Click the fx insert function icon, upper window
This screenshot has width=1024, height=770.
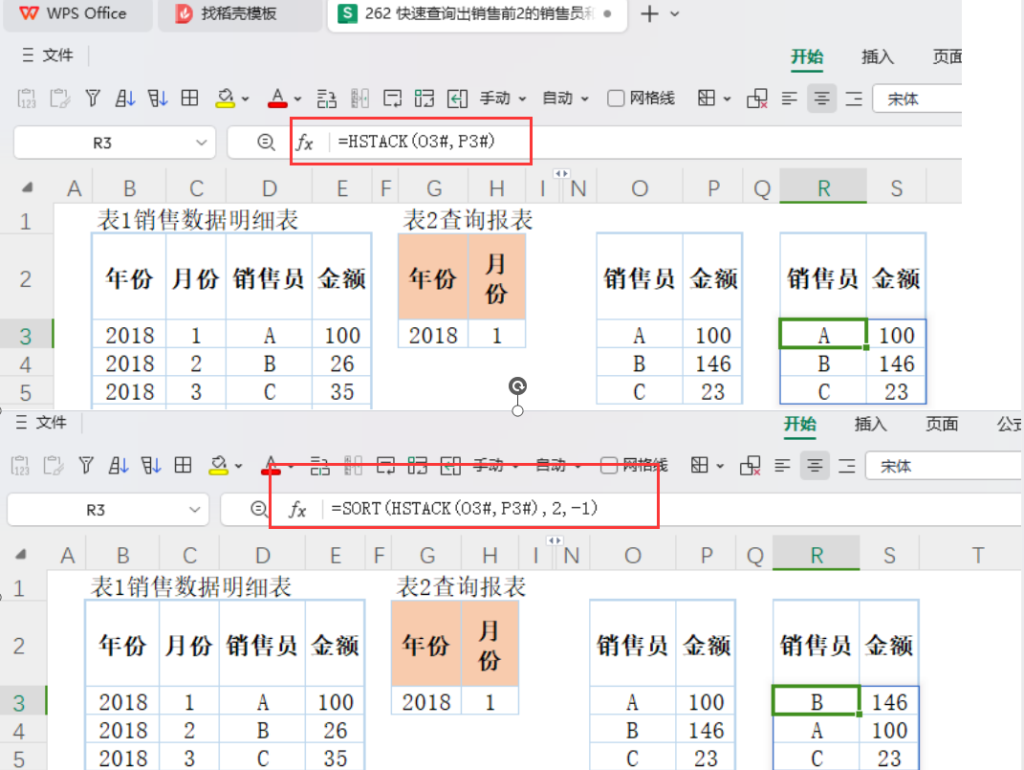[304, 142]
